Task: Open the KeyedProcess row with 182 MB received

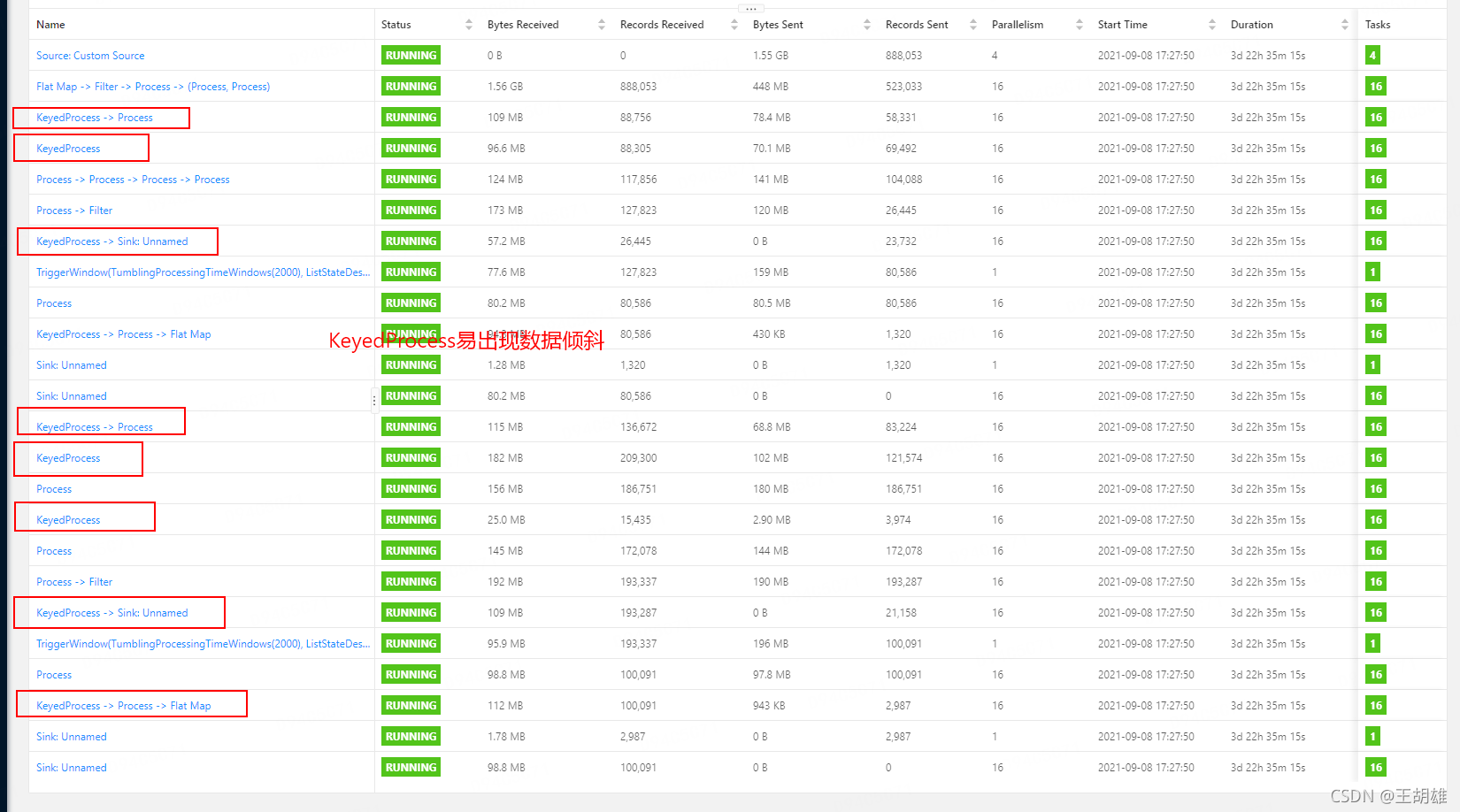Action: click(x=68, y=458)
